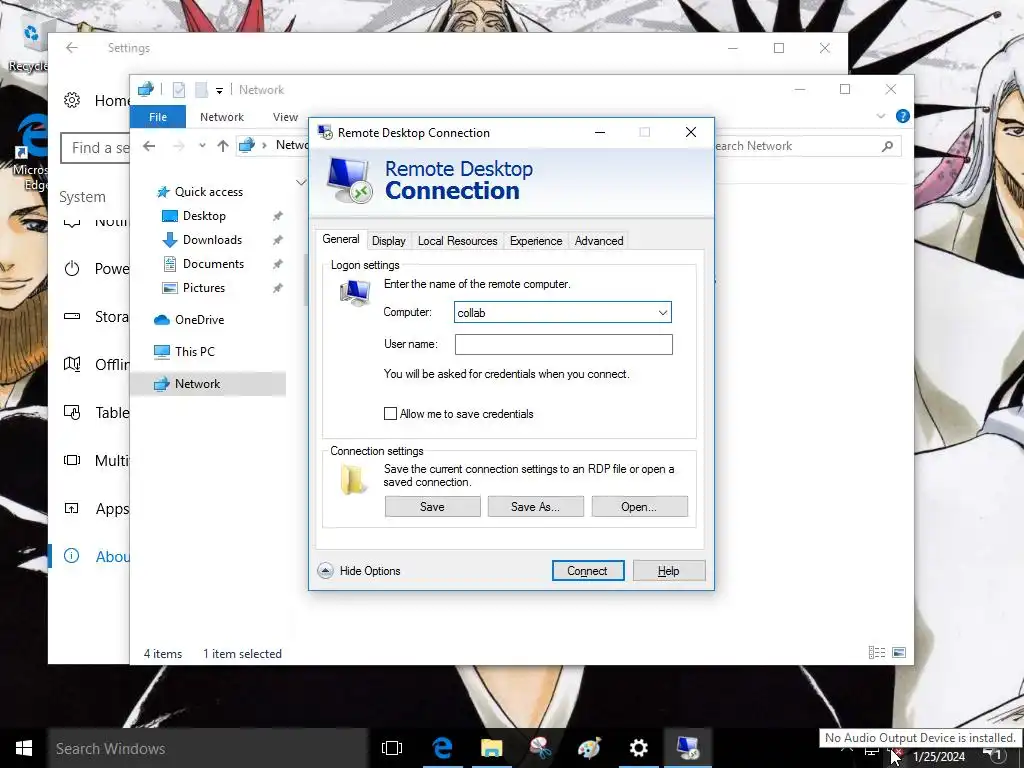The height and width of the screenshot is (768, 1024).
Task: Select Pictures in the navigation pane
Action: (x=204, y=288)
